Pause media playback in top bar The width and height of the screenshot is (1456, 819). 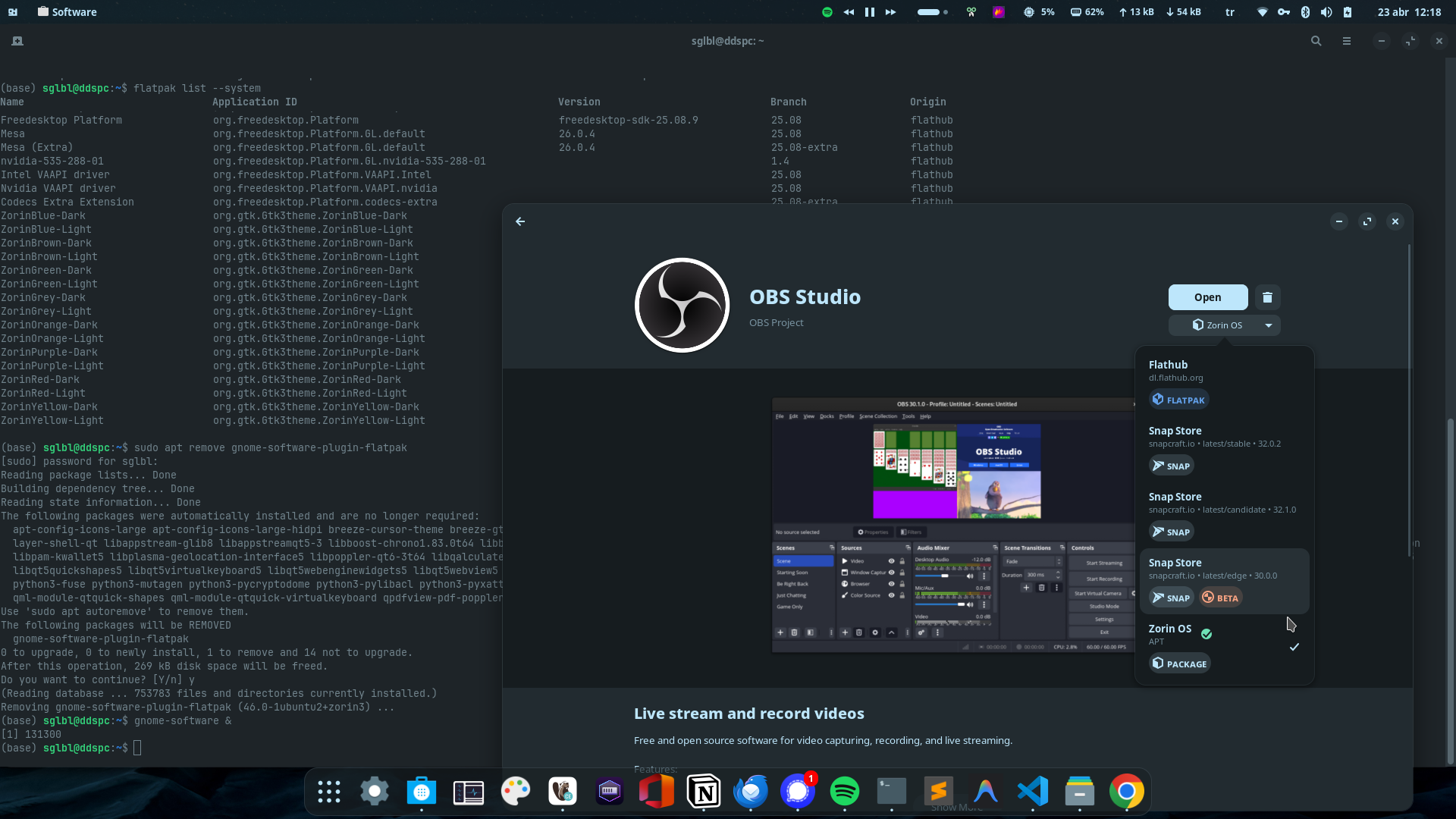[x=870, y=12]
